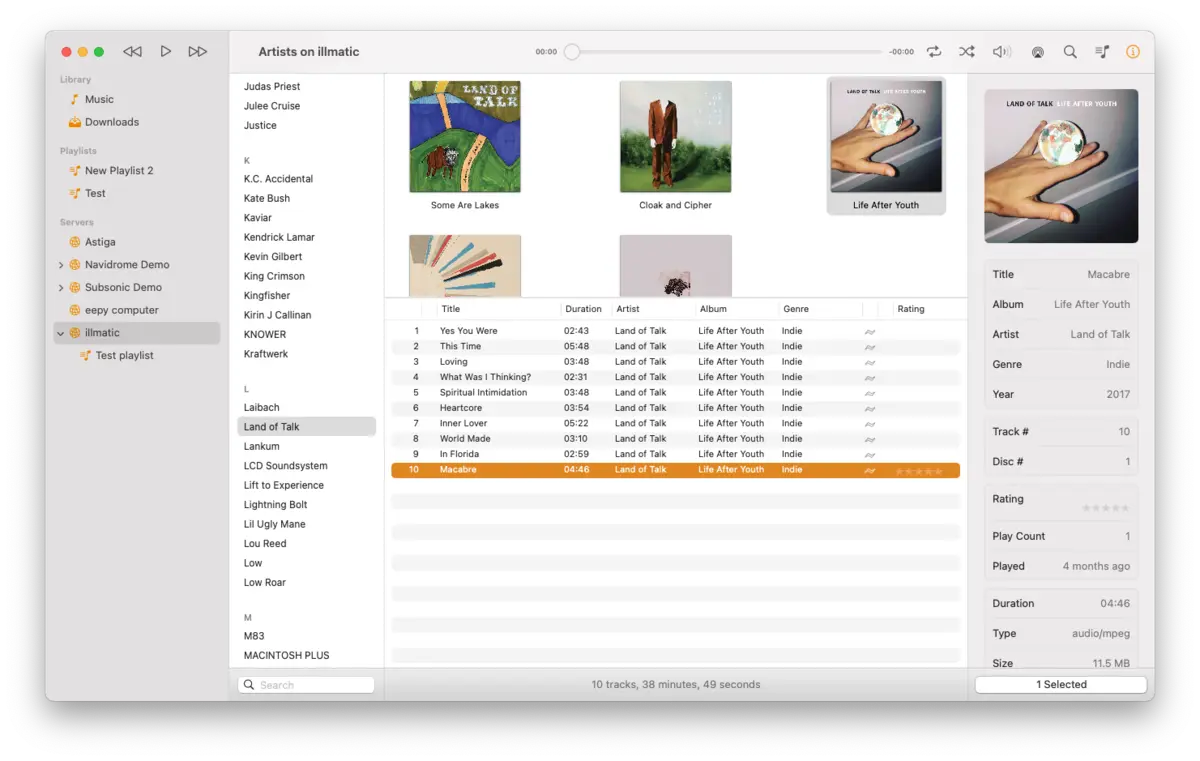Screen dimensions: 1200x761
Task: Show the play queue list
Action: point(1102,52)
